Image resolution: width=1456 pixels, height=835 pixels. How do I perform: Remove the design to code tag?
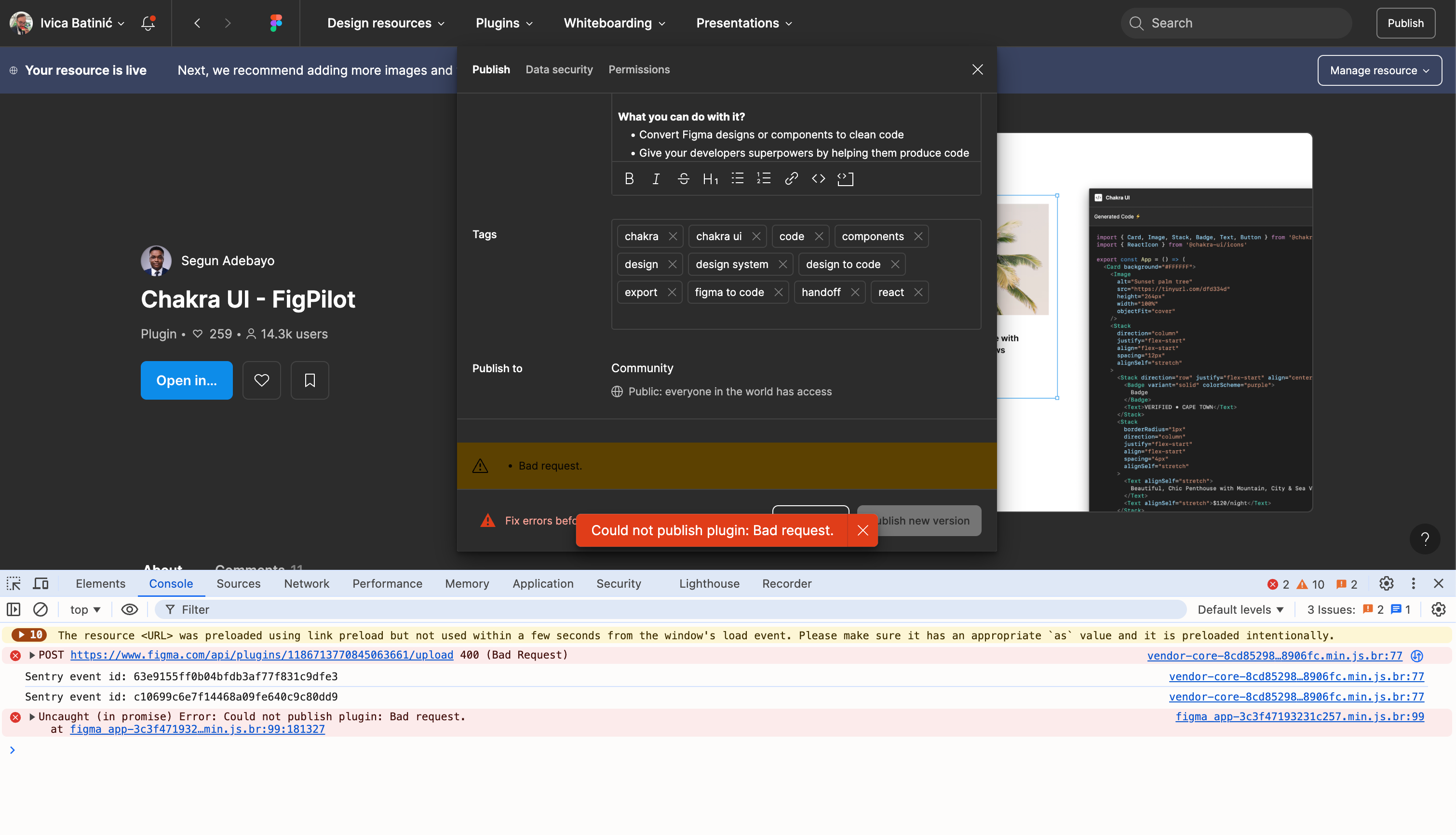(895, 264)
